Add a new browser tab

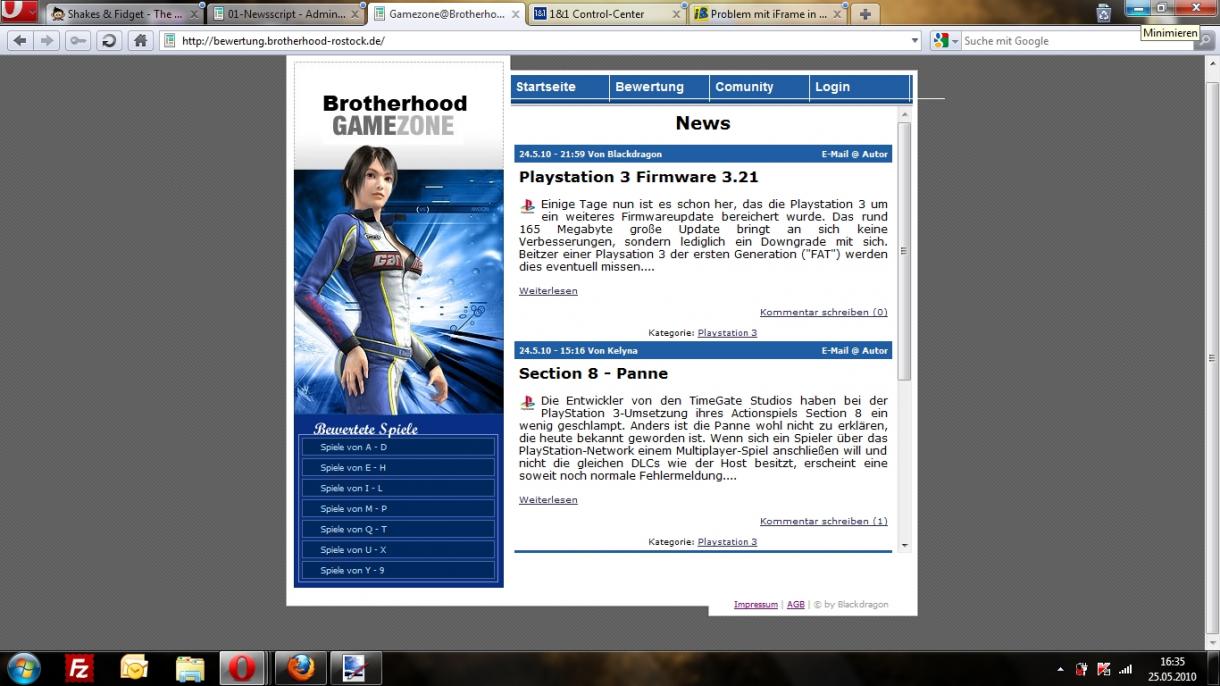click(x=865, y=14)
